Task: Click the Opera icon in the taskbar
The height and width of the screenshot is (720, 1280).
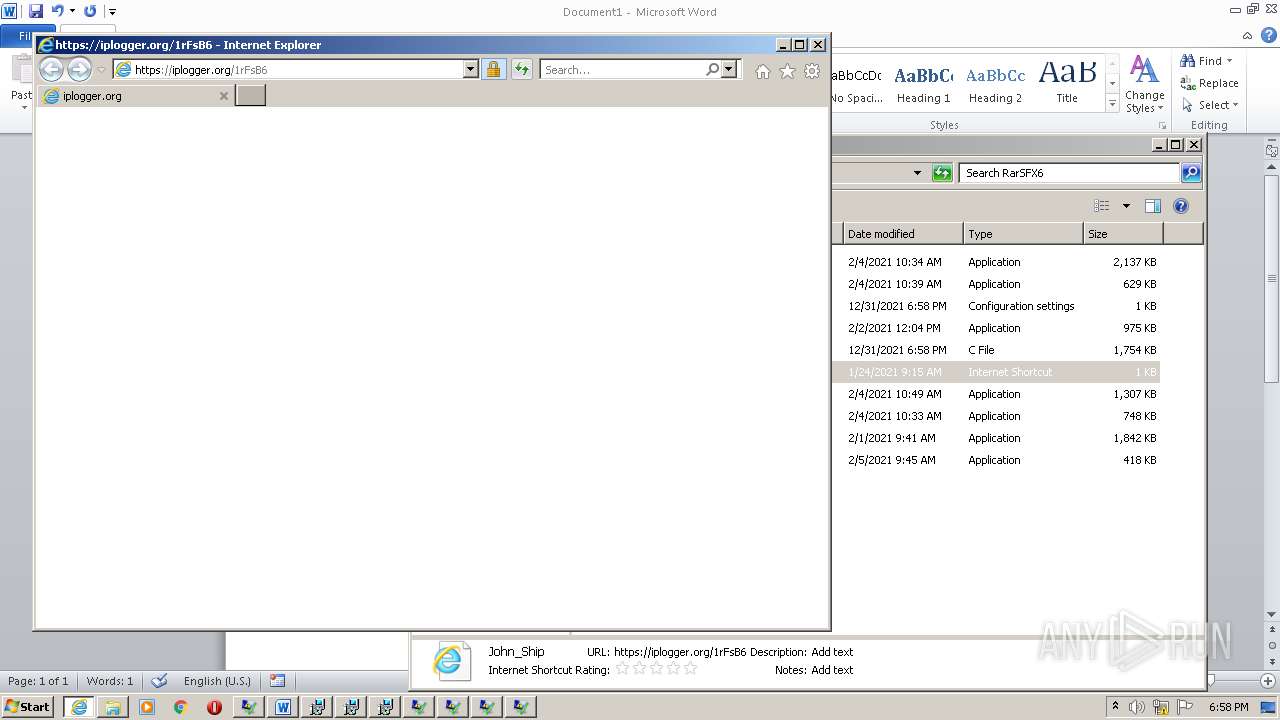Action: 214,707
